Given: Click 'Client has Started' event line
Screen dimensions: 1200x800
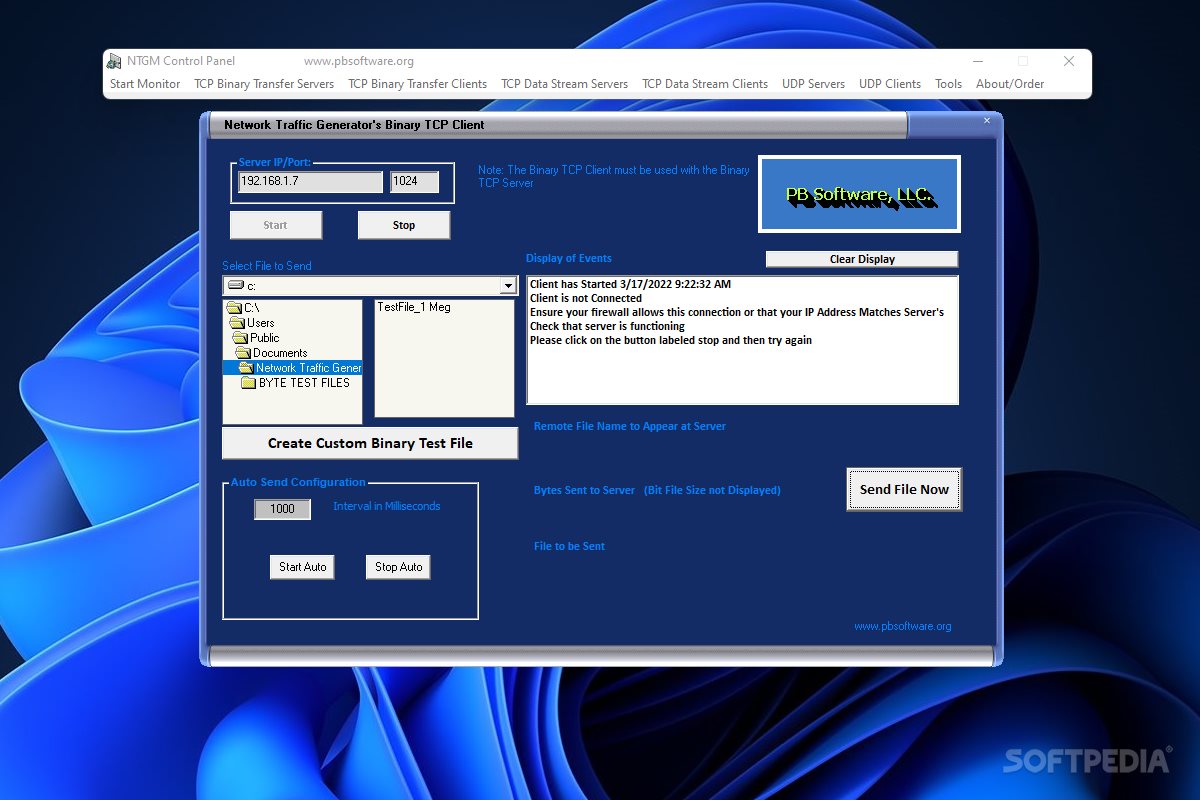Looking at the screenshot, I should click(x=630, y=284).
